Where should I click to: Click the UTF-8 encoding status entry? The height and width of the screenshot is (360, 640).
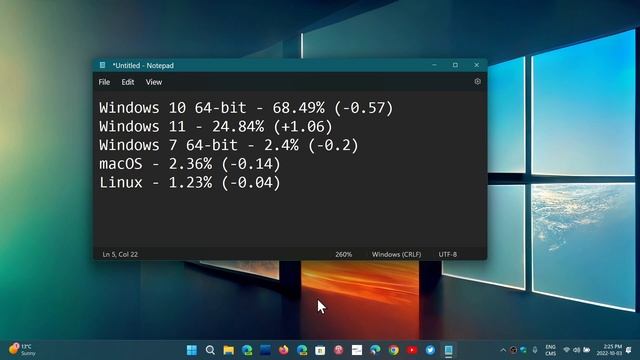pyautogui.click(x=448, y=254)
